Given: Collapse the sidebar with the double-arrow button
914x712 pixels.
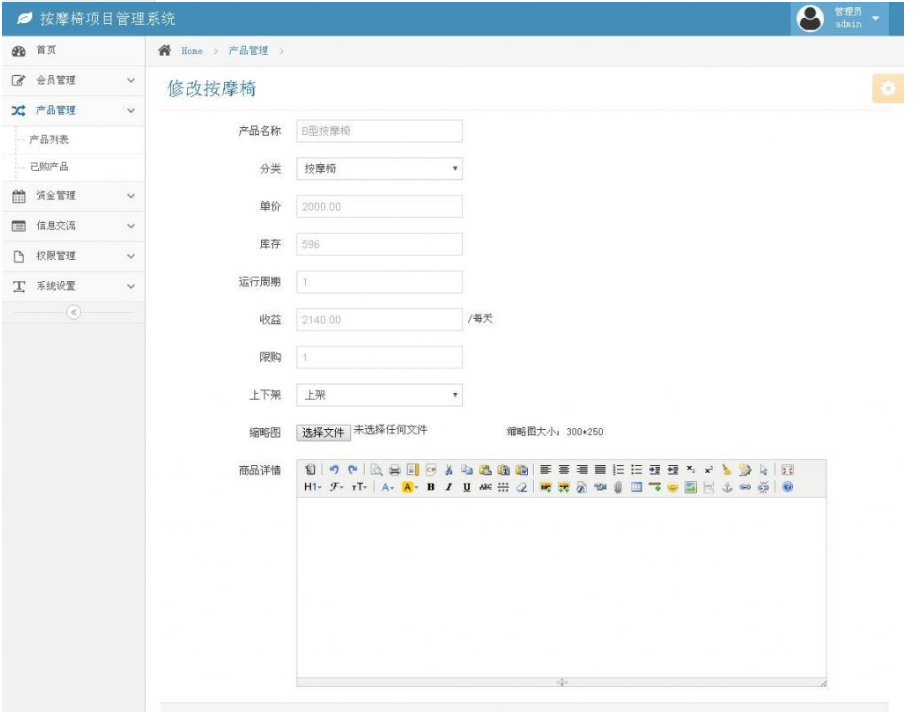Looking at the screenshot, I should coord(72,312).
